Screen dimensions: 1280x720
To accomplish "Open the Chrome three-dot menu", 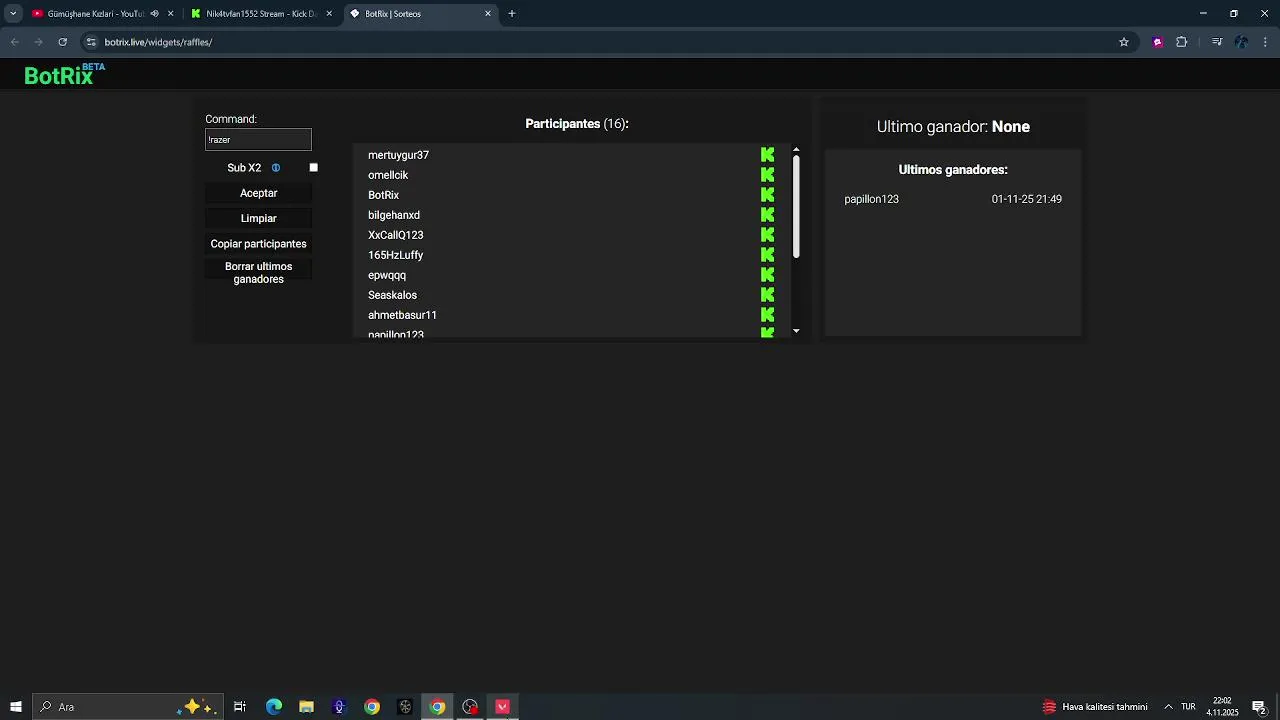I will click(x=1266, y=42).
